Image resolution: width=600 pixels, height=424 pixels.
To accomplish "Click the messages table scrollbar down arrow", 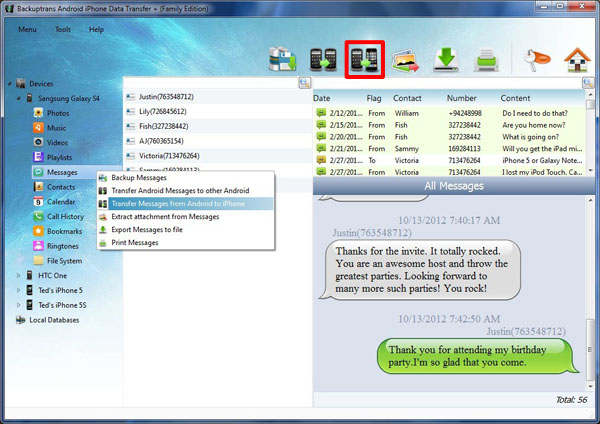I will tap(590, 170).
